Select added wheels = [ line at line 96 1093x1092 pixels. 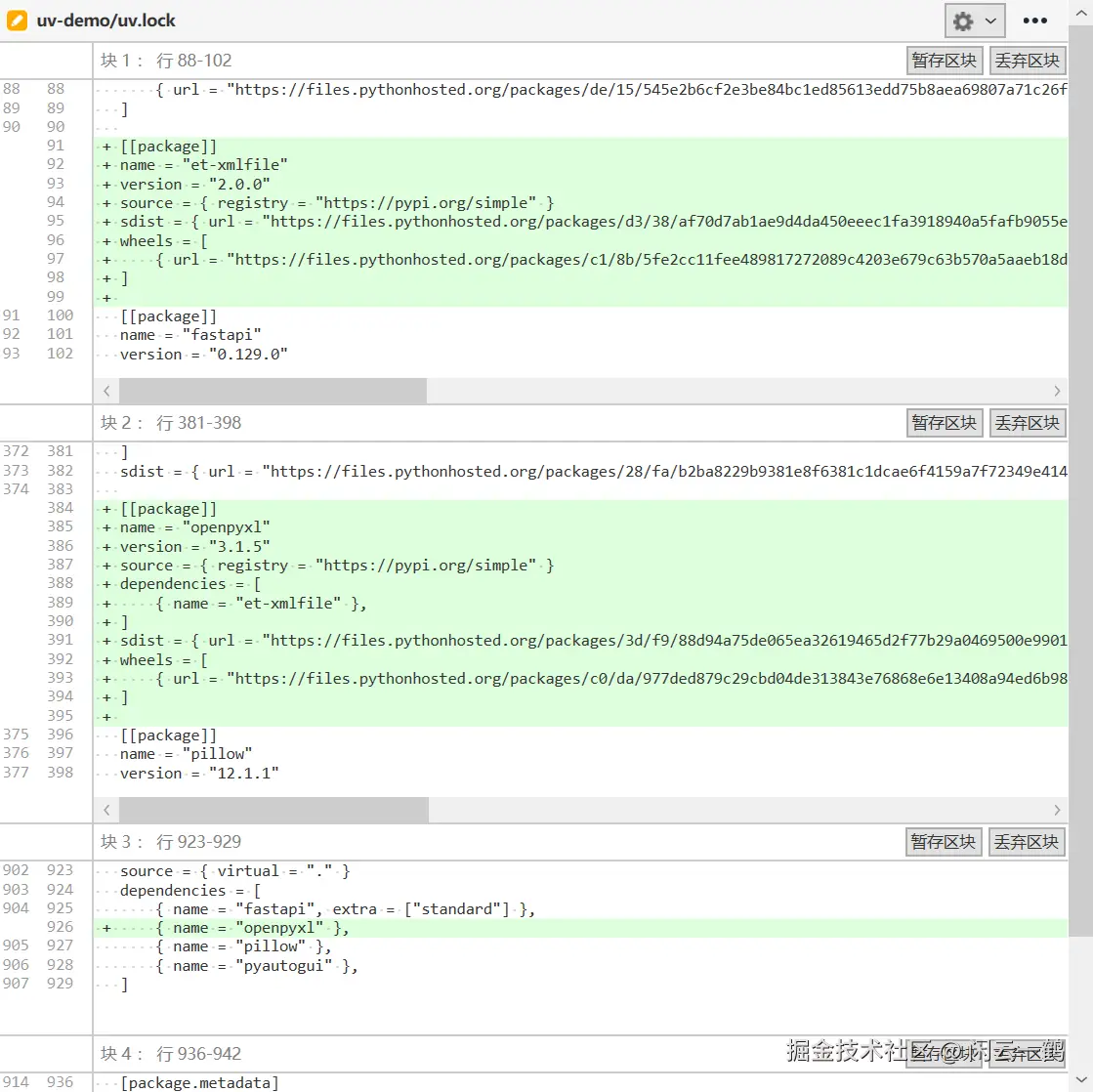(580, 241)
